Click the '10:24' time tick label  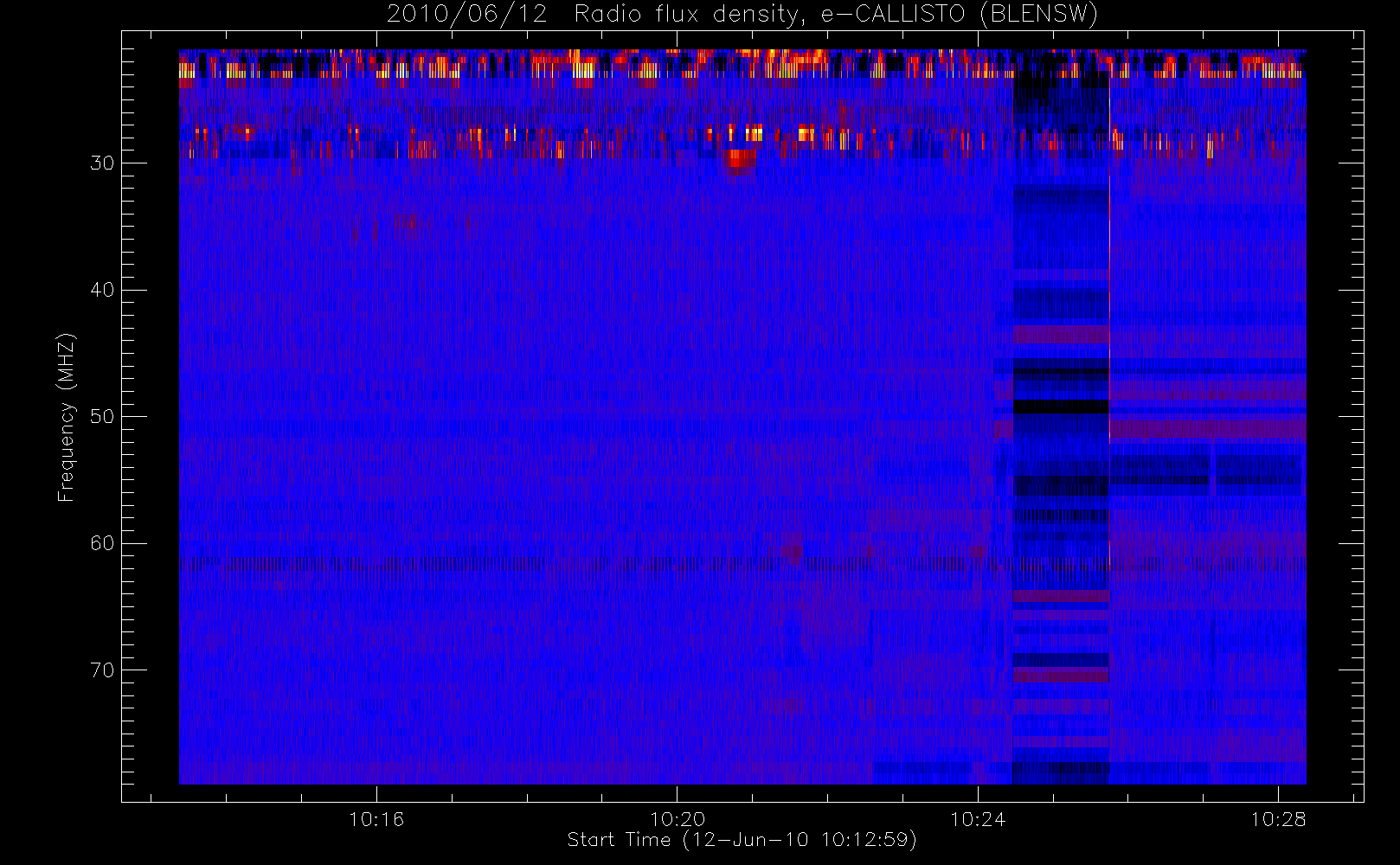pos(978,819)
